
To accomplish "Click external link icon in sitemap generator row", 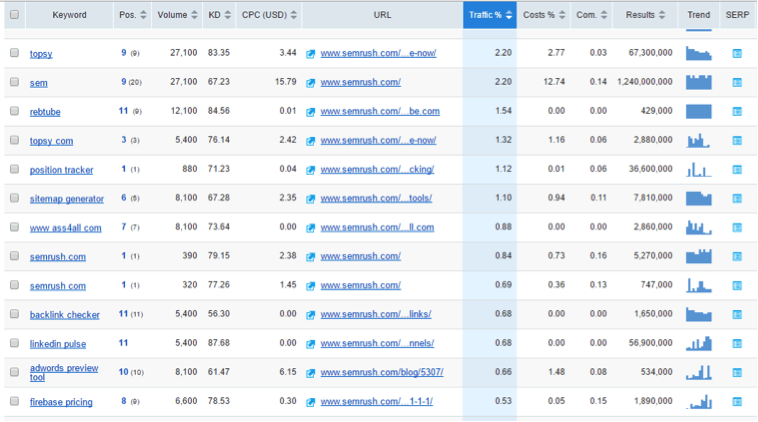I will click(x=310, y=199).
